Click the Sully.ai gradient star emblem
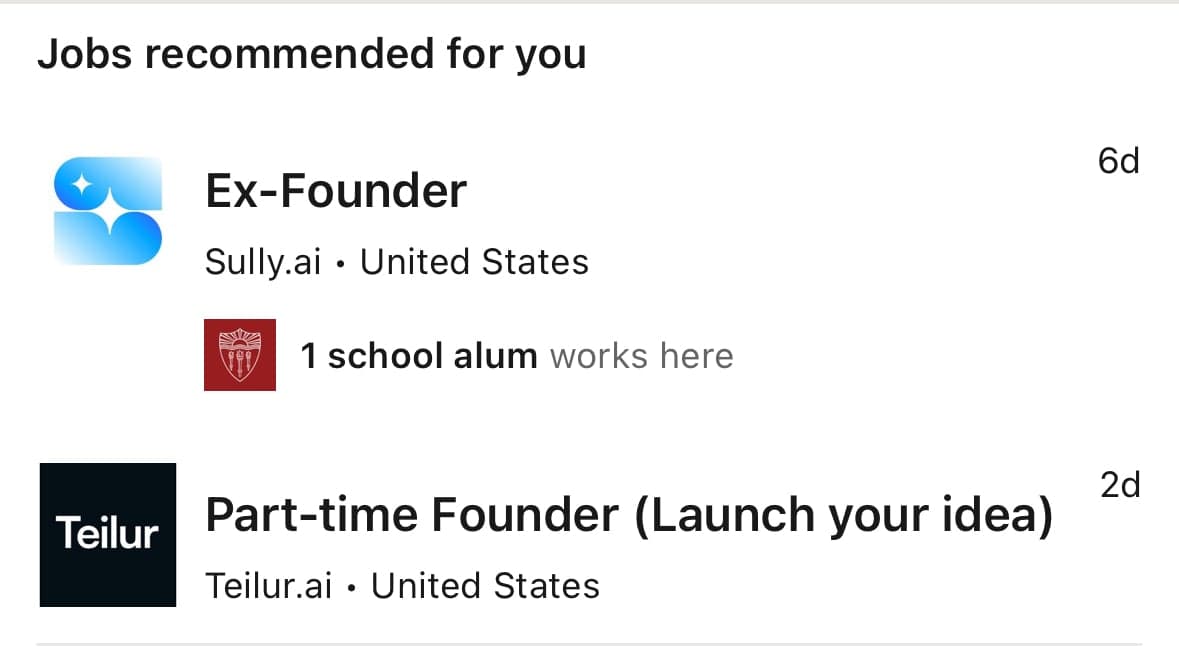This screenshot has height=664, width=1179. [x=105, y=207]
